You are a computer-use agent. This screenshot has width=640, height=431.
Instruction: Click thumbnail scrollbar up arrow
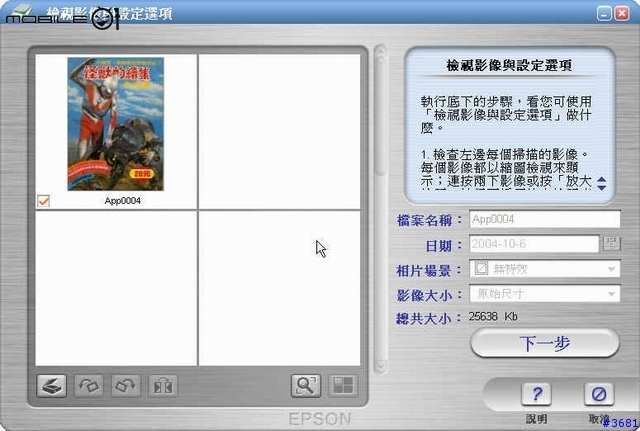click(380, 51)
